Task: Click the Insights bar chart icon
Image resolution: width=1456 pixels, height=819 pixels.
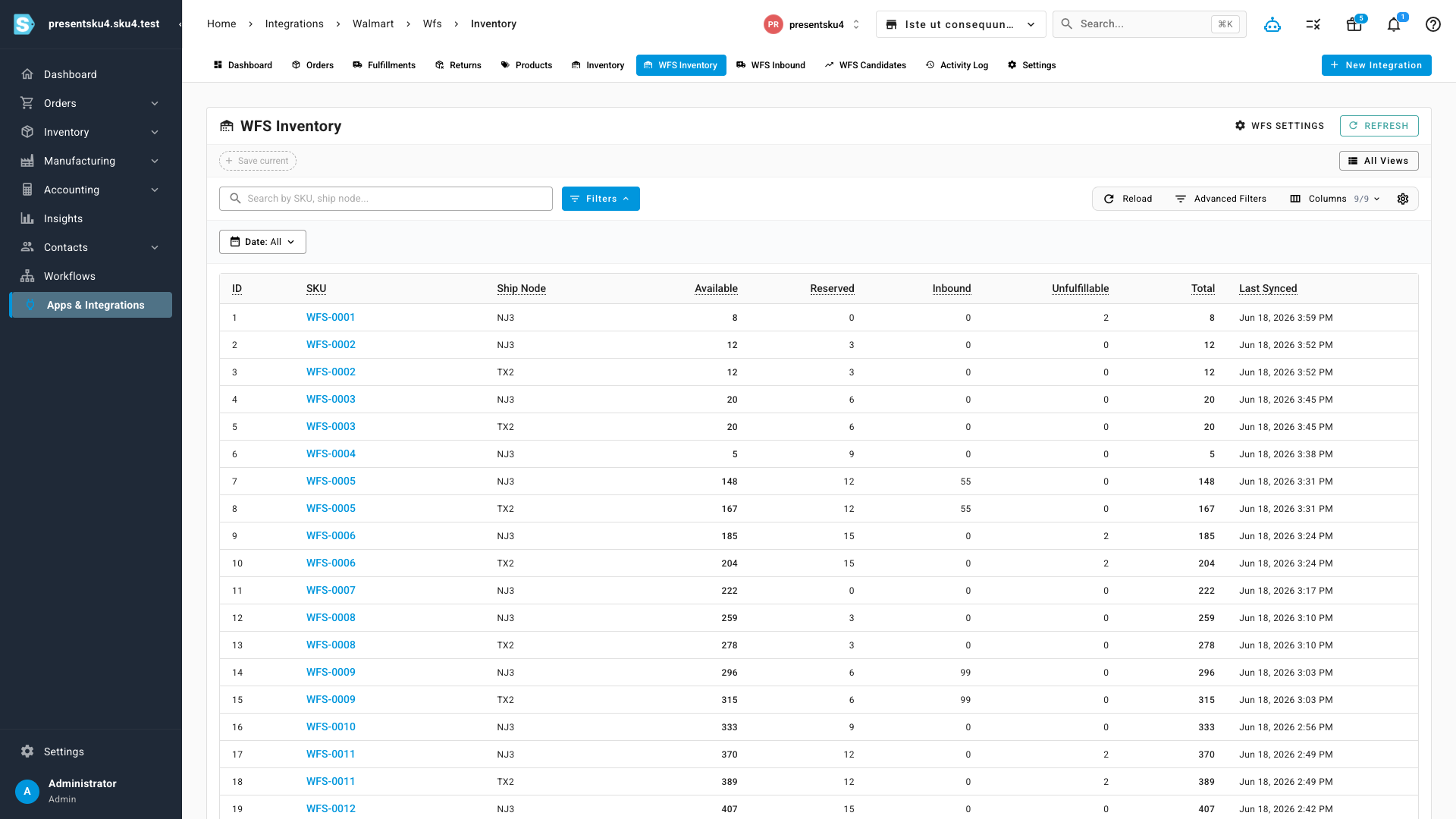Action: 27,218
